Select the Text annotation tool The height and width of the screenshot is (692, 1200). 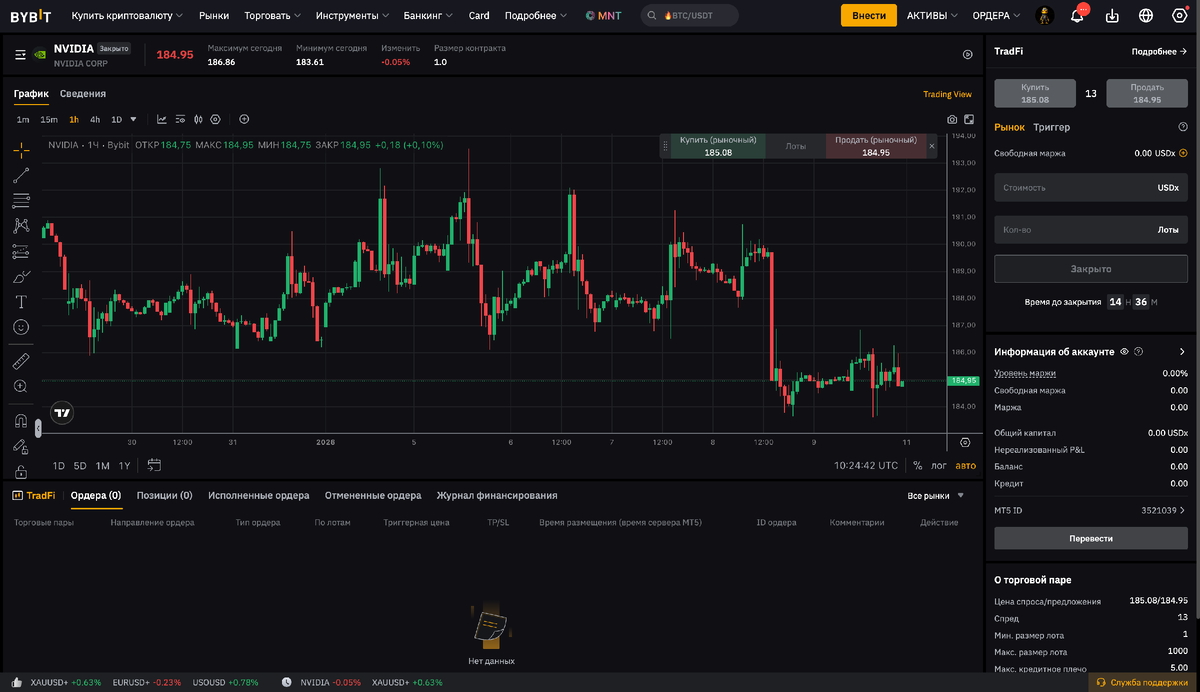pos(21,301)
